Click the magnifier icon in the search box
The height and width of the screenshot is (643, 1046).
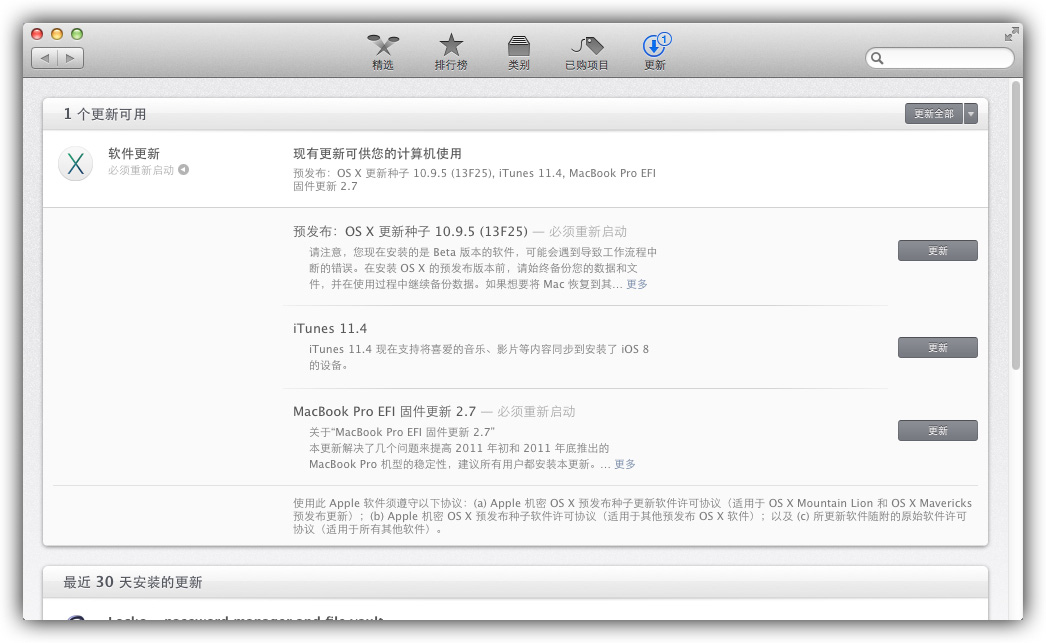877,58
